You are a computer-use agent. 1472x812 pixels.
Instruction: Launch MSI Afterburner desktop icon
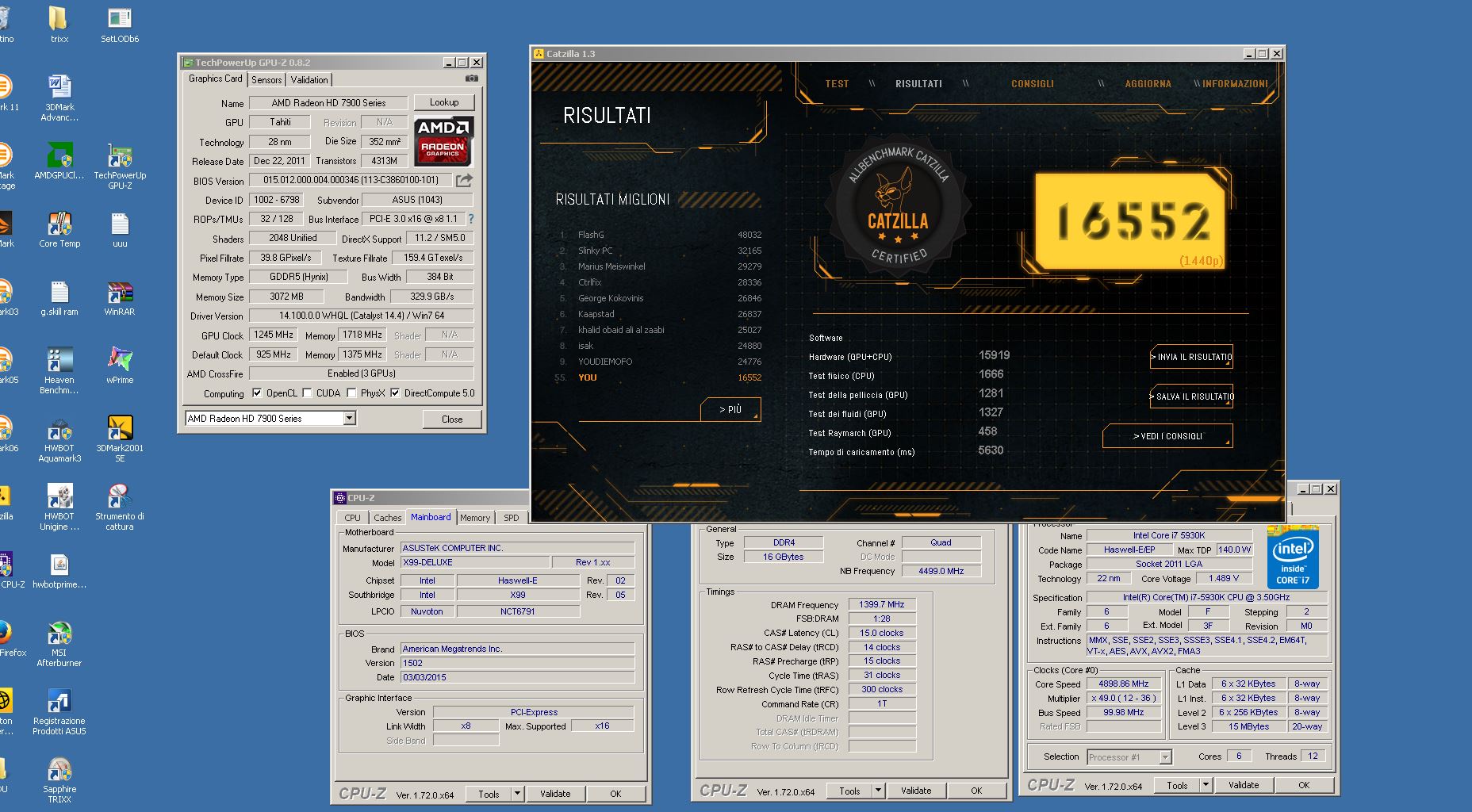click(59, 643)
